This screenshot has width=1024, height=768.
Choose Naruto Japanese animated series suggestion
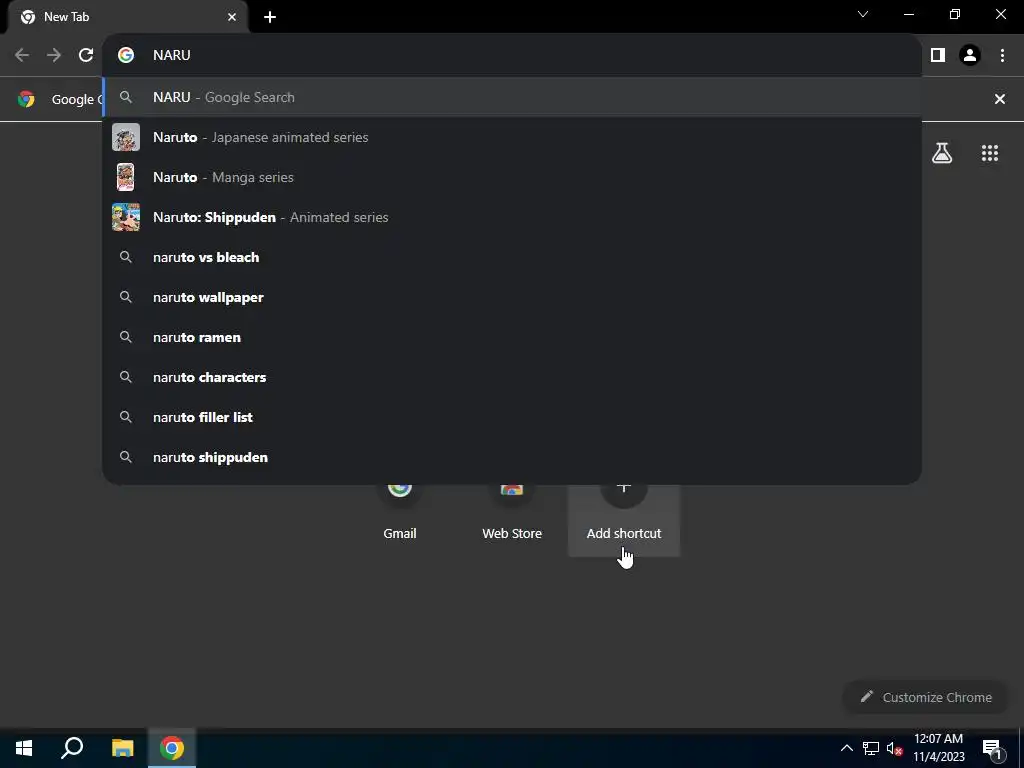(x=512, y=137)
